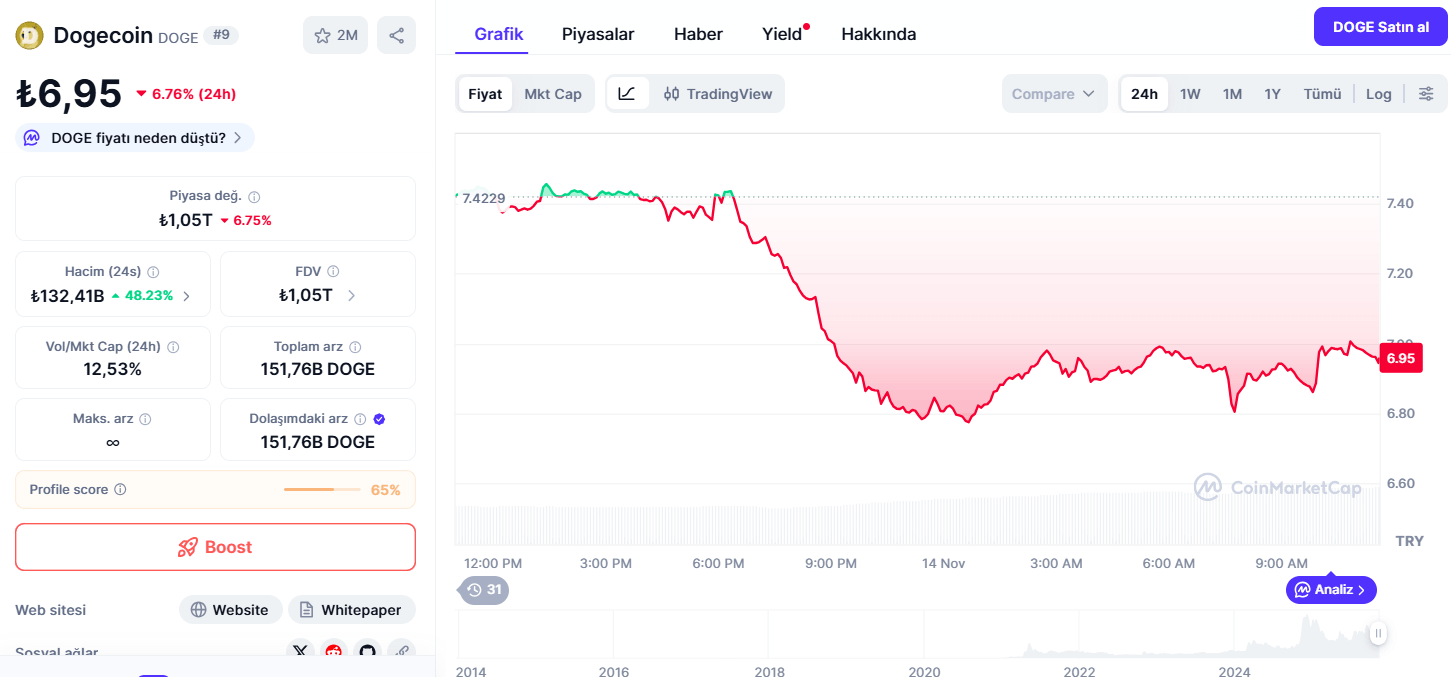Click the chain link social icon
Screen dimensions: 1451x677
(402, 652)
